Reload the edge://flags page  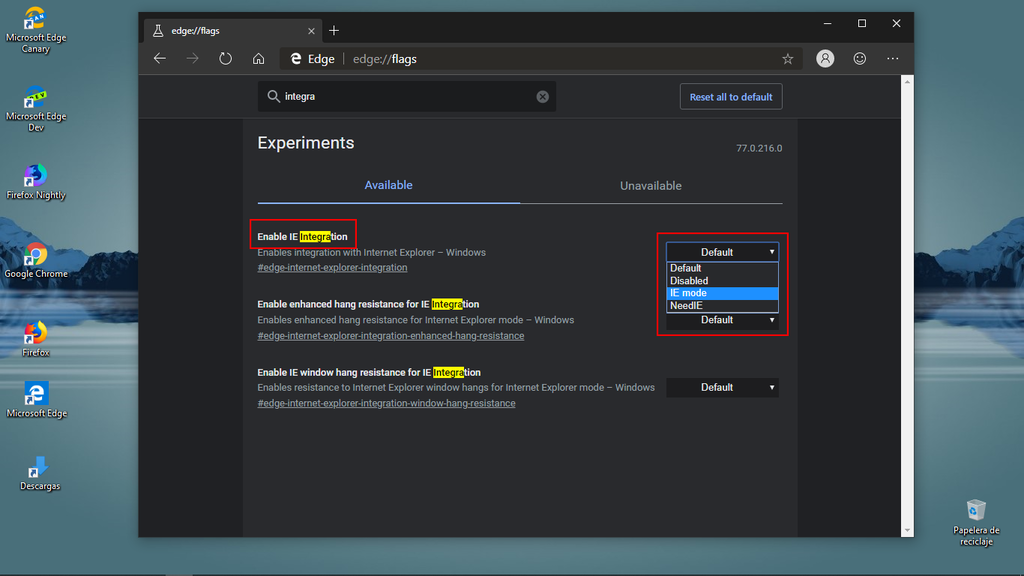tap(225, 59)
